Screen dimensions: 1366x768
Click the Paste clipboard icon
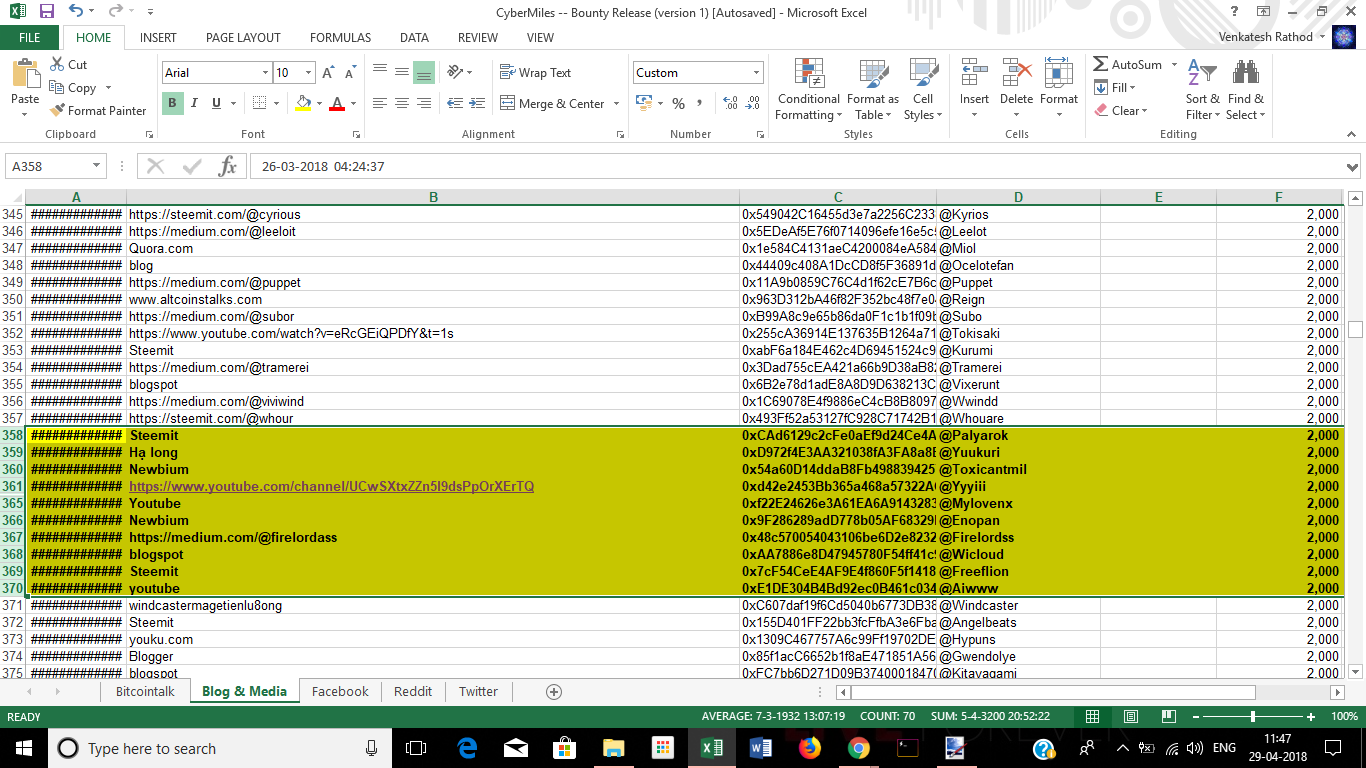25,75
